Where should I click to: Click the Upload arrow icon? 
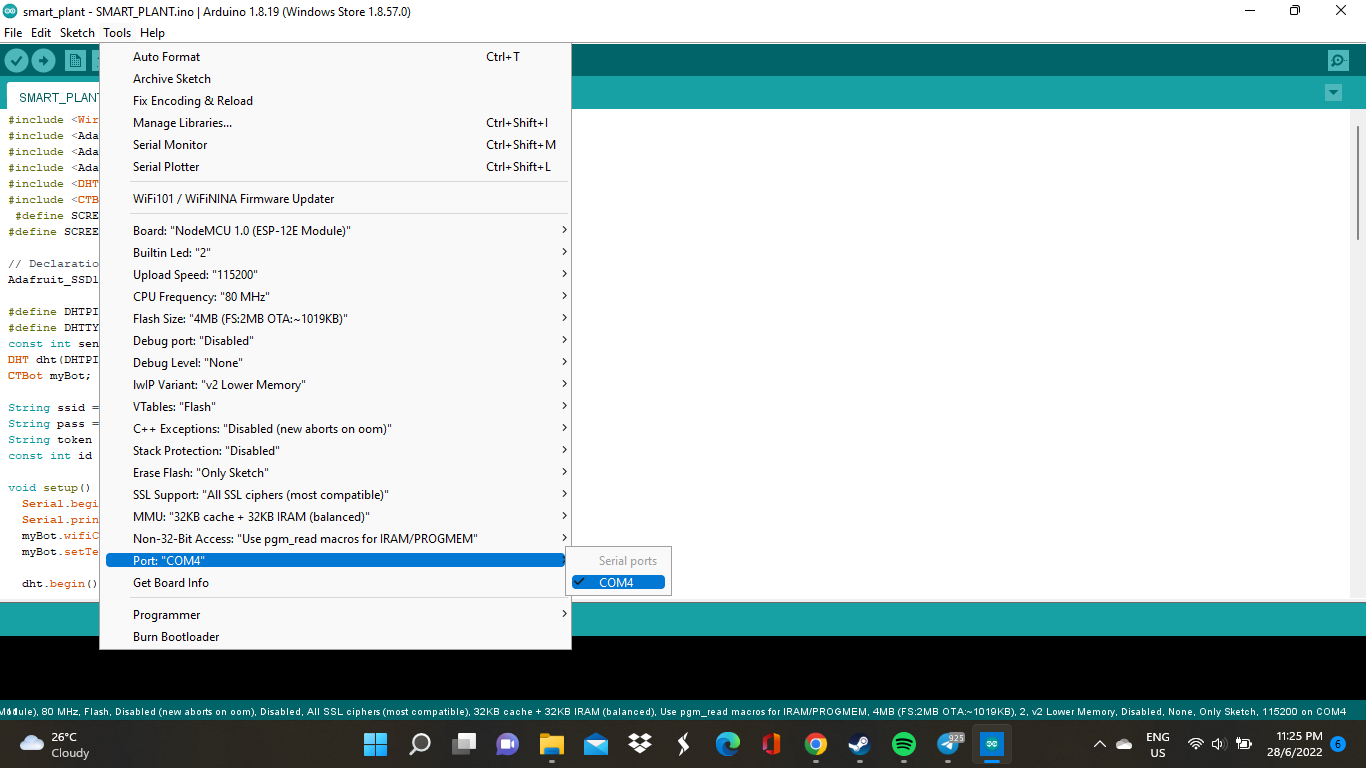pyautogui.click(x=43, y=61)
